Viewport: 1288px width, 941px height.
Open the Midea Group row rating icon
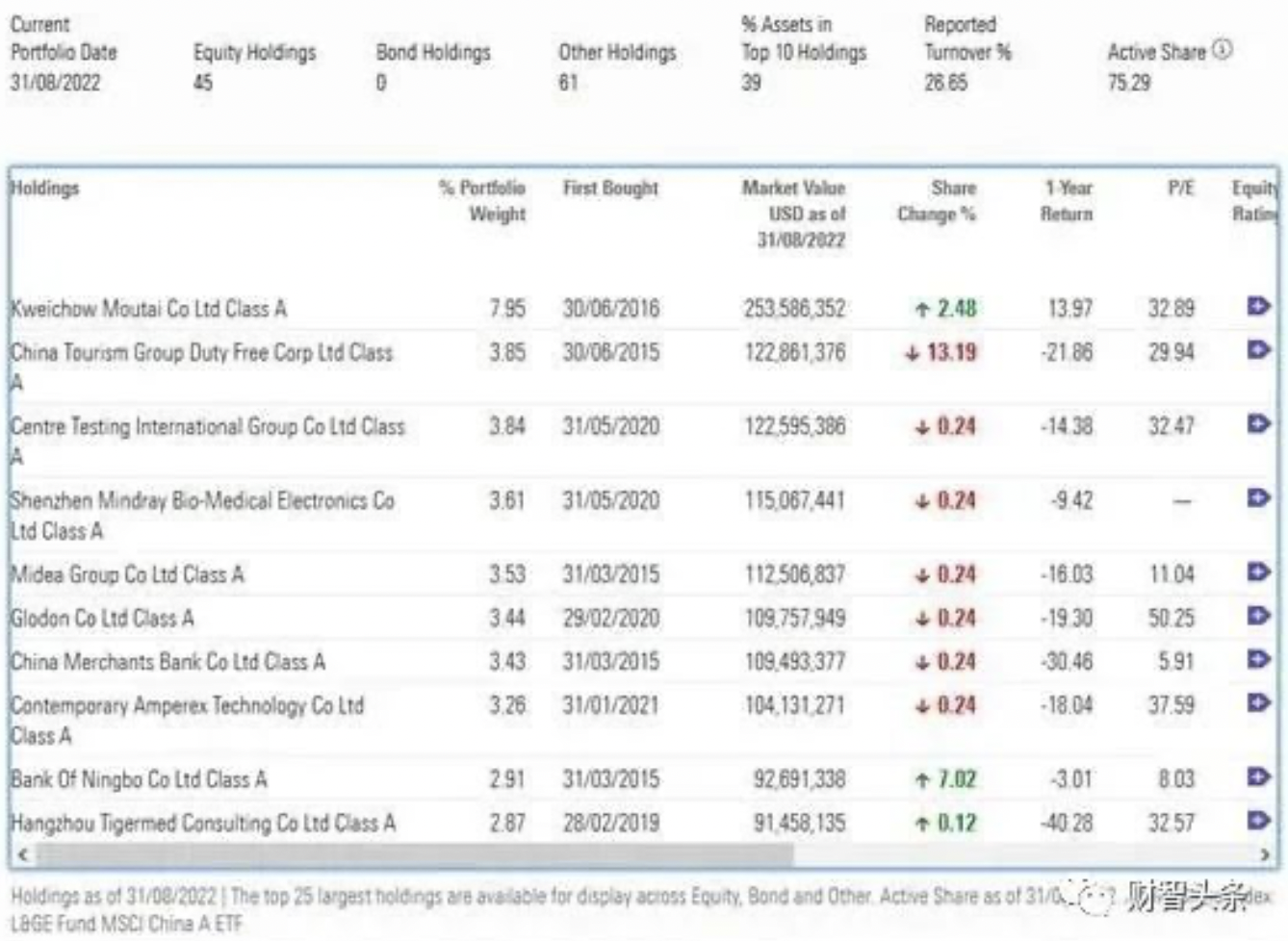click(1257, 572)
